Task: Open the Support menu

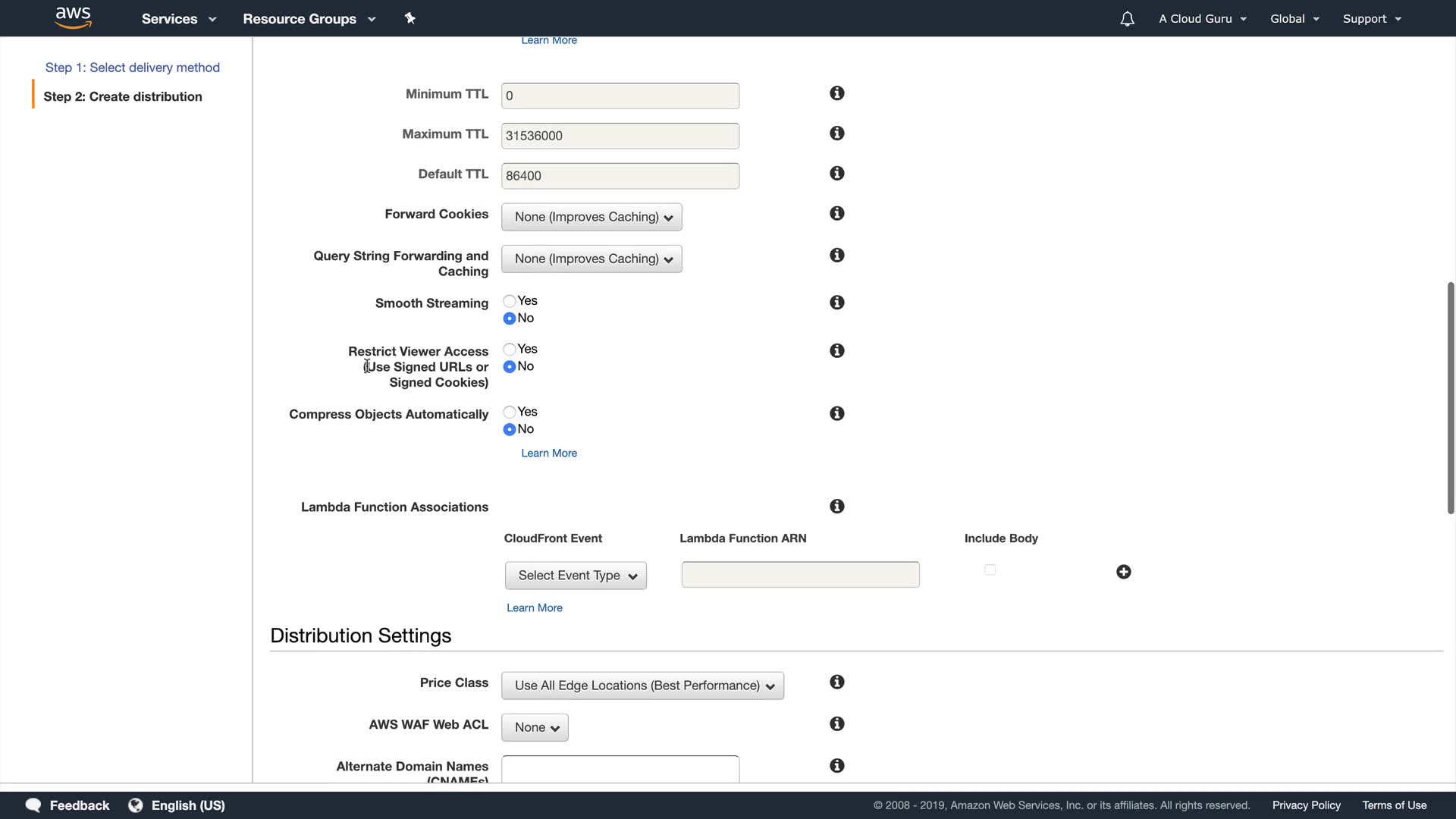Action: click(x=1371, y=19)
